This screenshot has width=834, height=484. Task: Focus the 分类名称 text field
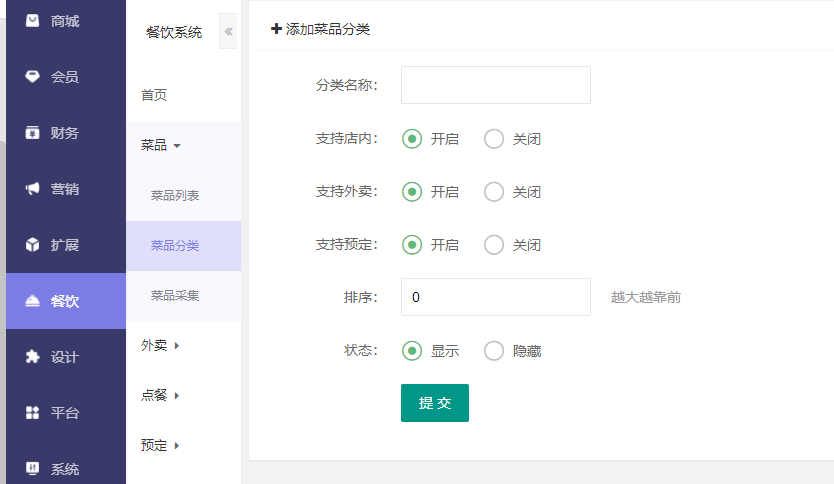[x=495, y=85]
